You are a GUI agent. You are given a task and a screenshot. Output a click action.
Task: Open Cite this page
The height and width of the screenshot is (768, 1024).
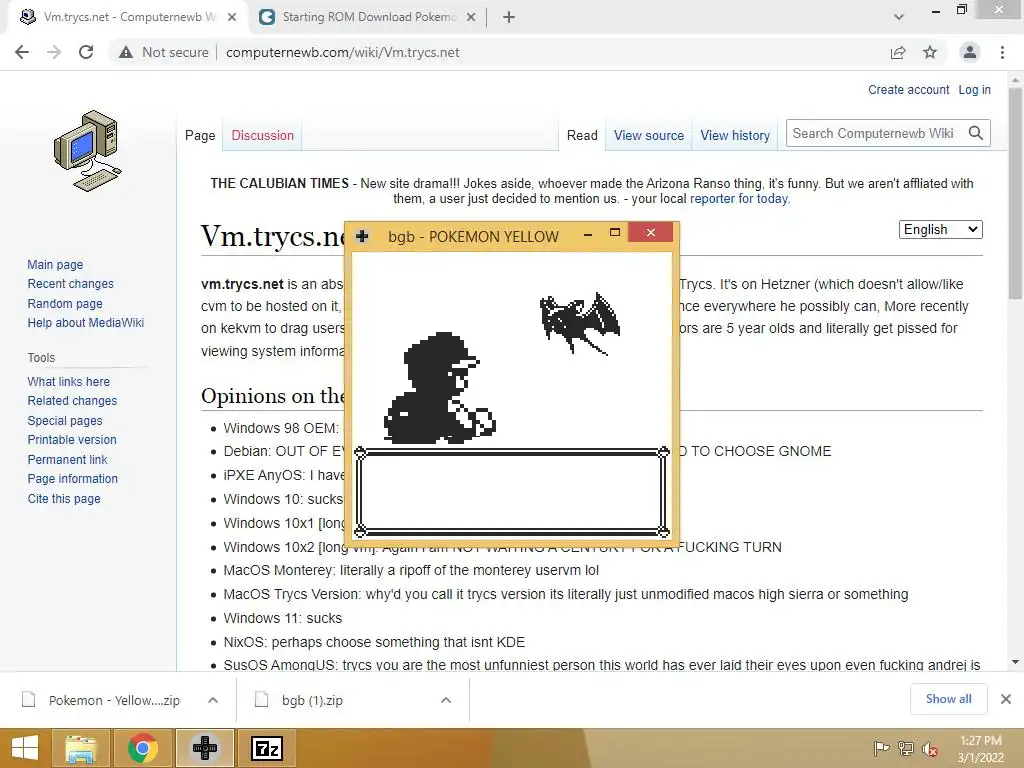[64, 498]
